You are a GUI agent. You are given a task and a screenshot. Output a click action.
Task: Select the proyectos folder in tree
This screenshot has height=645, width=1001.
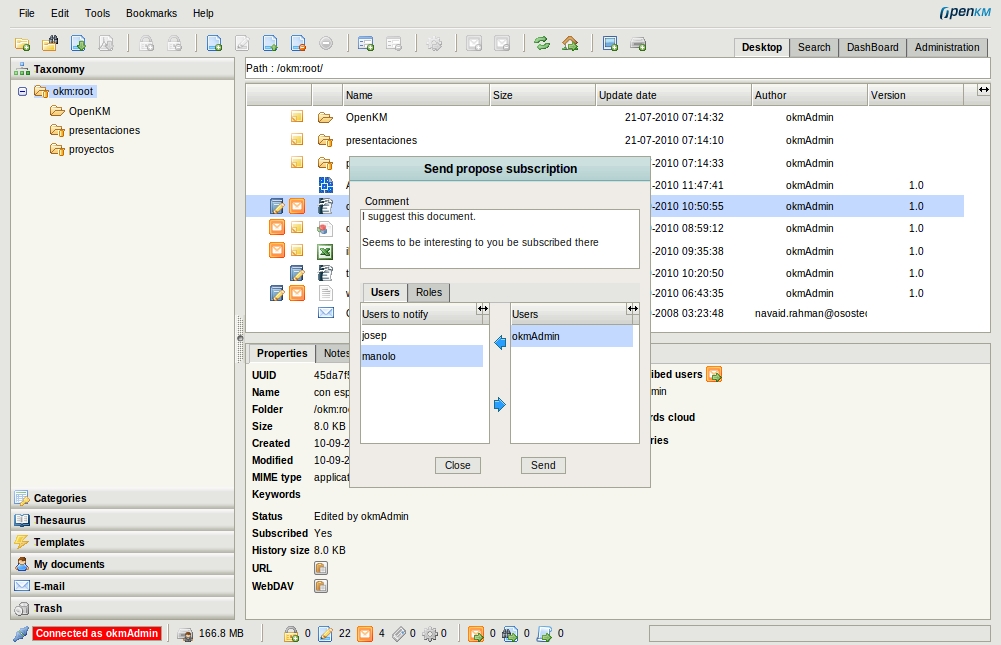click(x=91, y=149)
